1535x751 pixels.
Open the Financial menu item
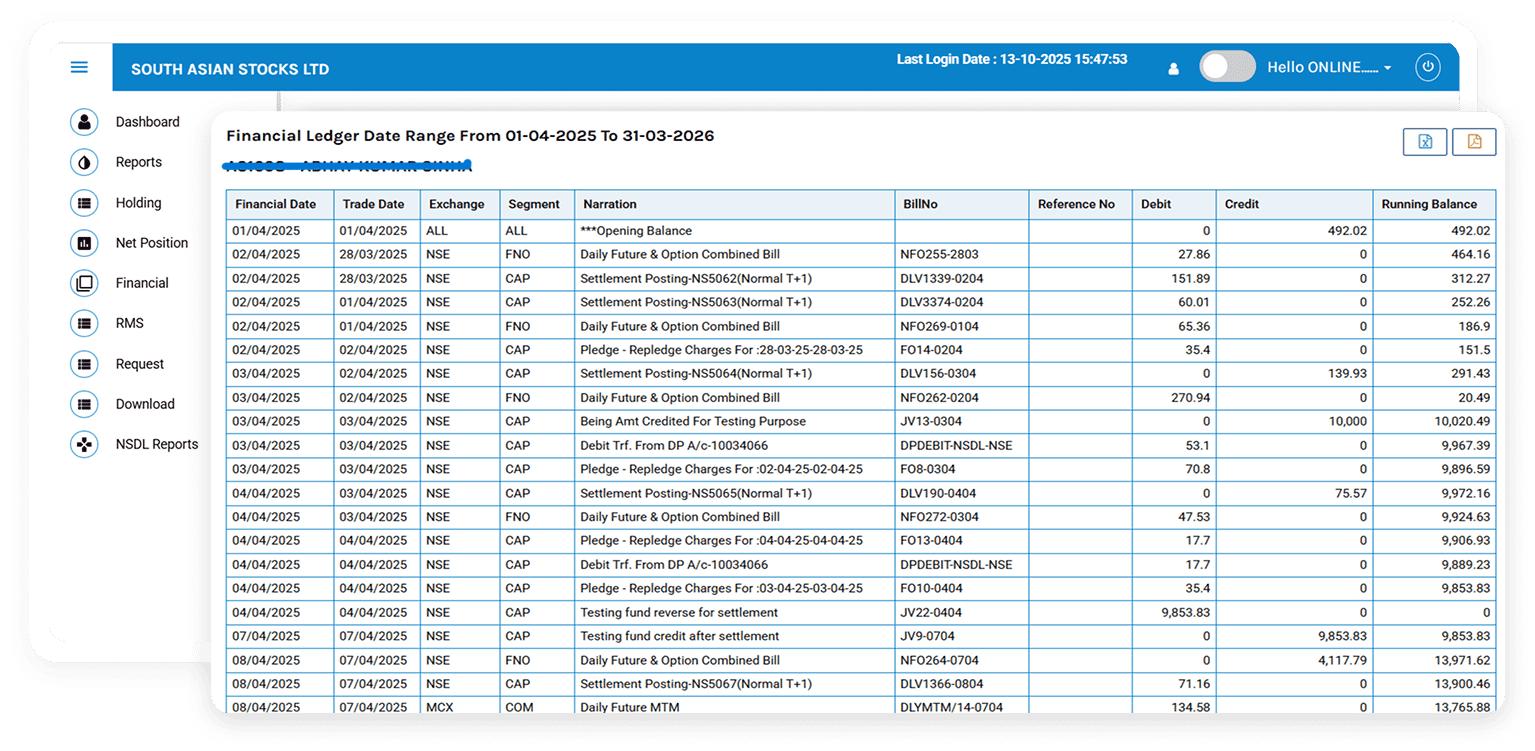(x=142, y=283)
